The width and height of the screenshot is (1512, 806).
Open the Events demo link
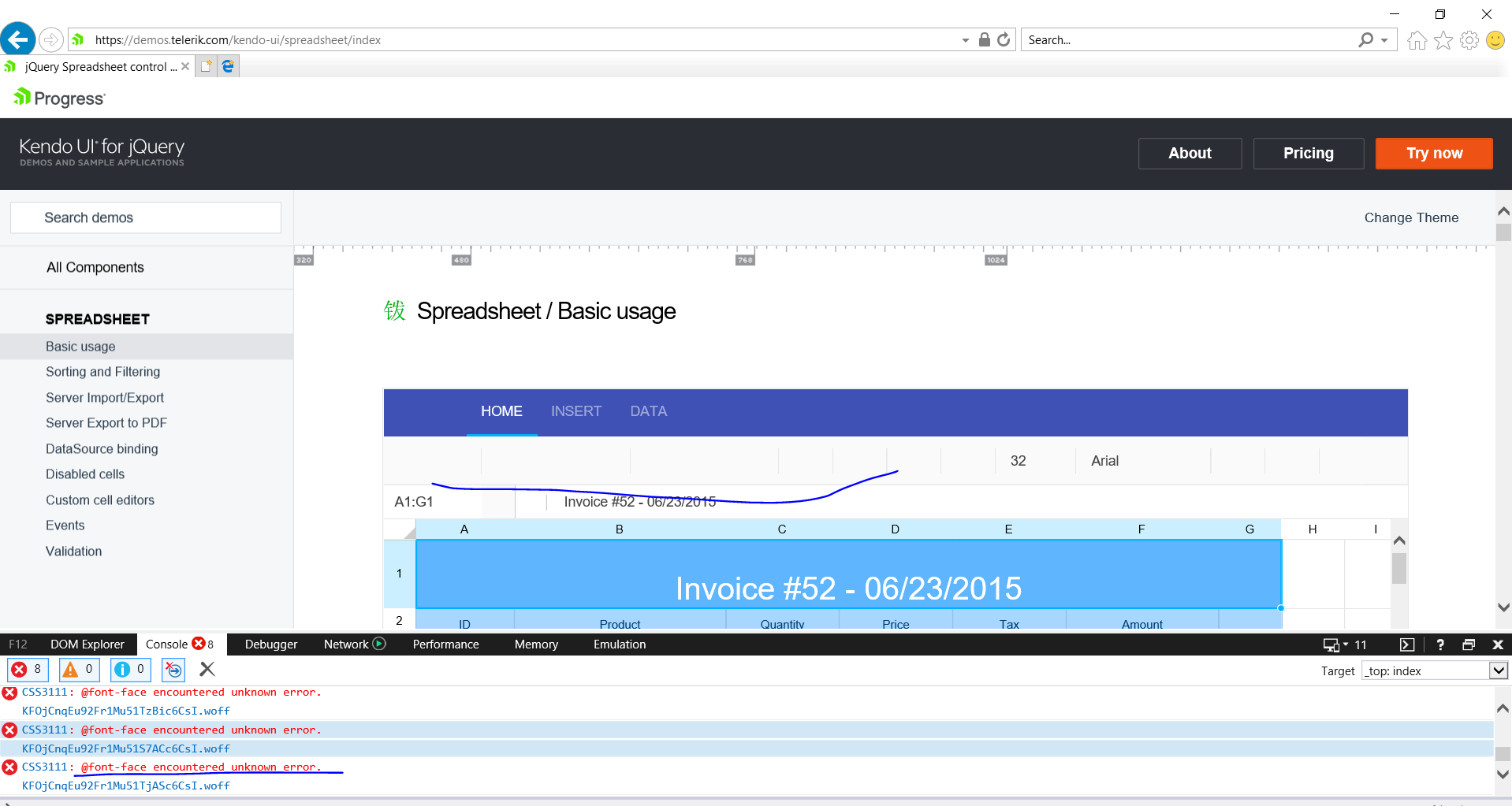coord(65,526)
